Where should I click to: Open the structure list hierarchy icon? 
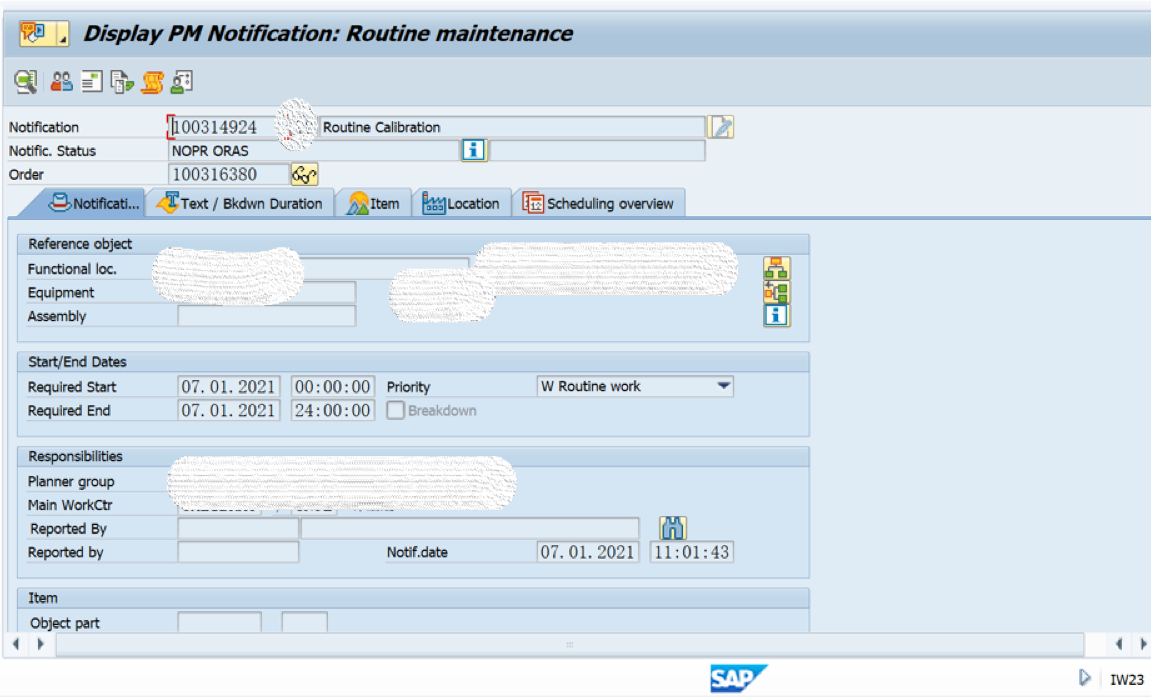(776, 269)
